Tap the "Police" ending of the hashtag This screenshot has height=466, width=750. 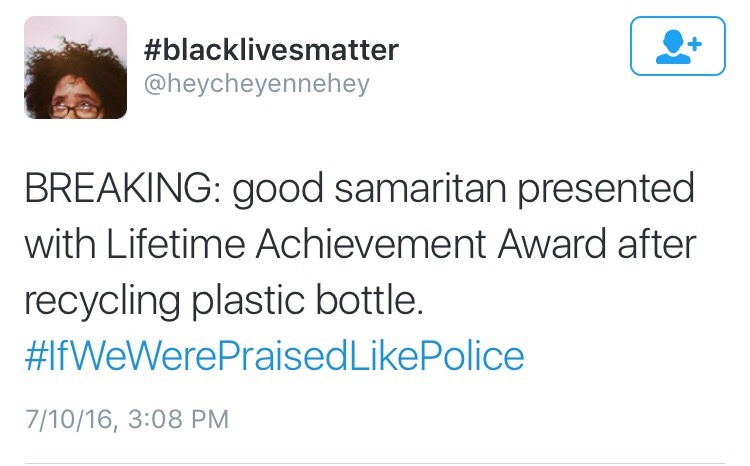pos(473,354)
